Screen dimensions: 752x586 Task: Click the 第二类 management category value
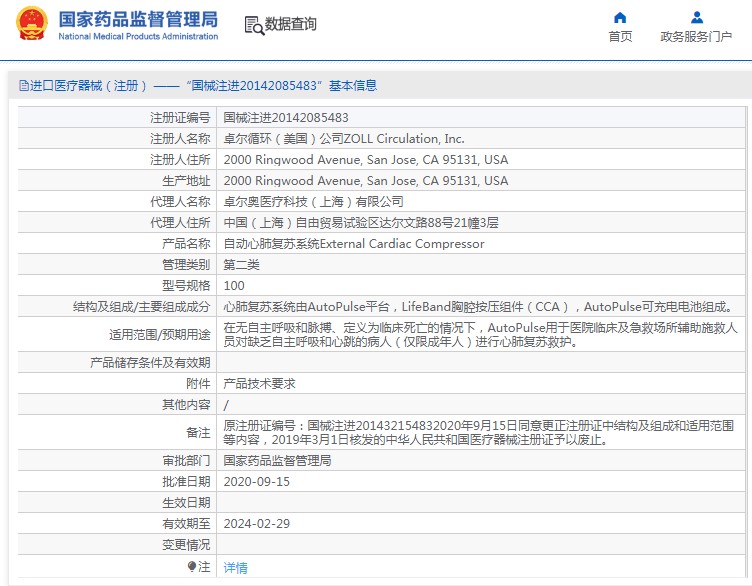[x=241, y=264]
